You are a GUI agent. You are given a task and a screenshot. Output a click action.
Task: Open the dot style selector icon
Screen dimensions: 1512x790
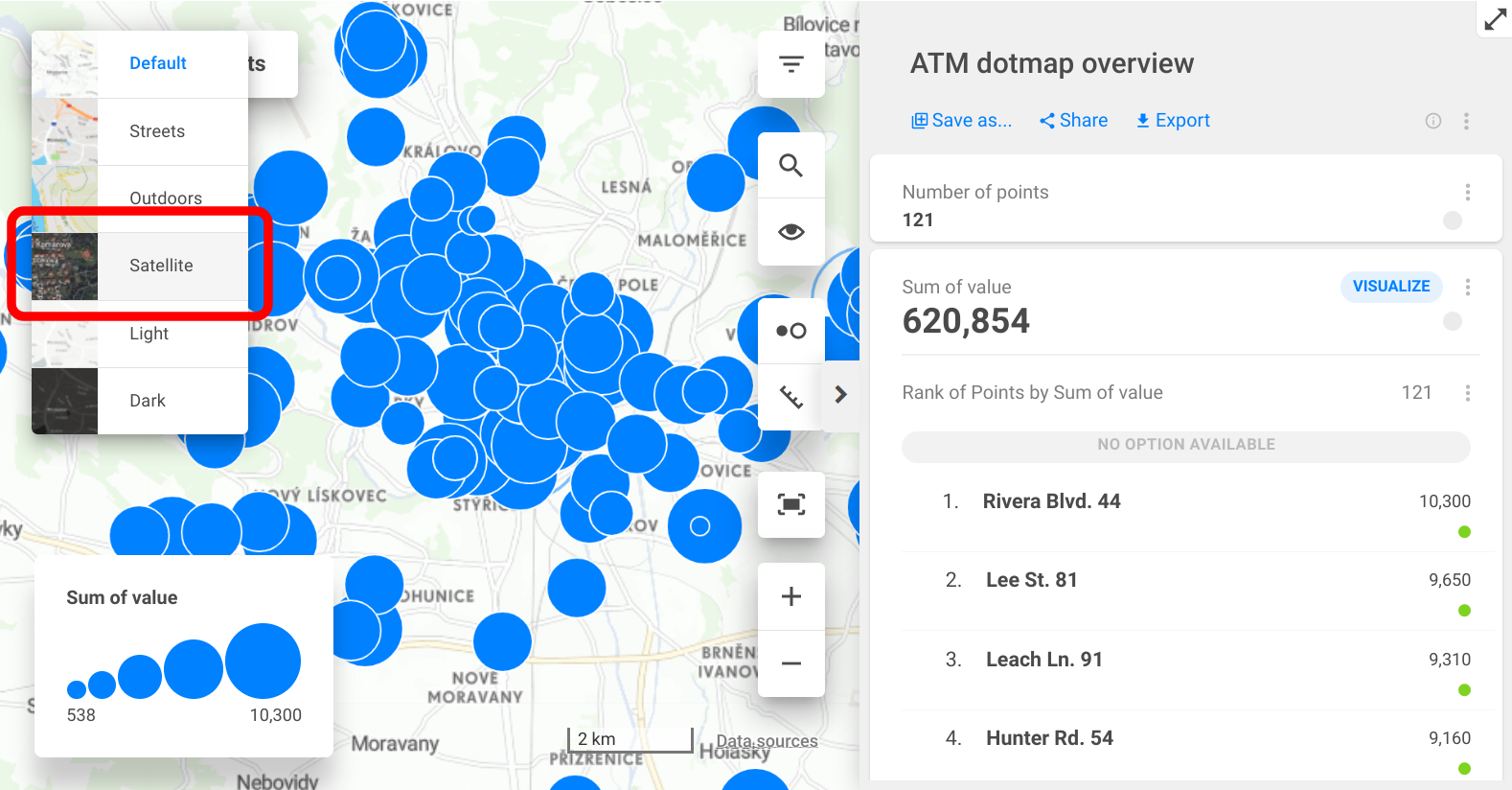click(x=790, y=331)
